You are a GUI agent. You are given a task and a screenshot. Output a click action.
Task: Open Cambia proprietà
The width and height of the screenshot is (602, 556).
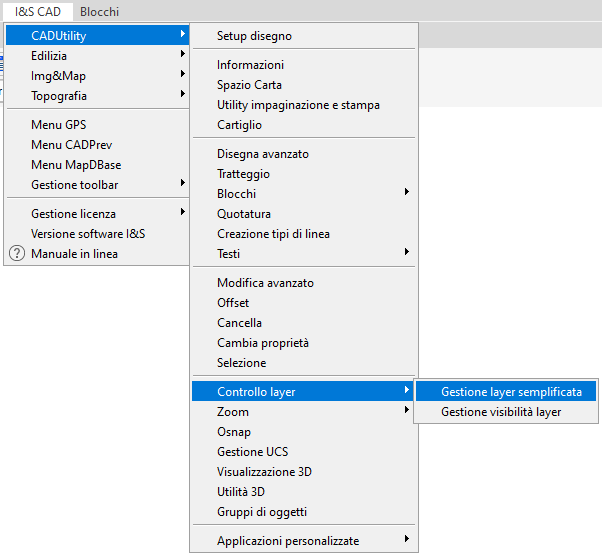coord(304,343)
